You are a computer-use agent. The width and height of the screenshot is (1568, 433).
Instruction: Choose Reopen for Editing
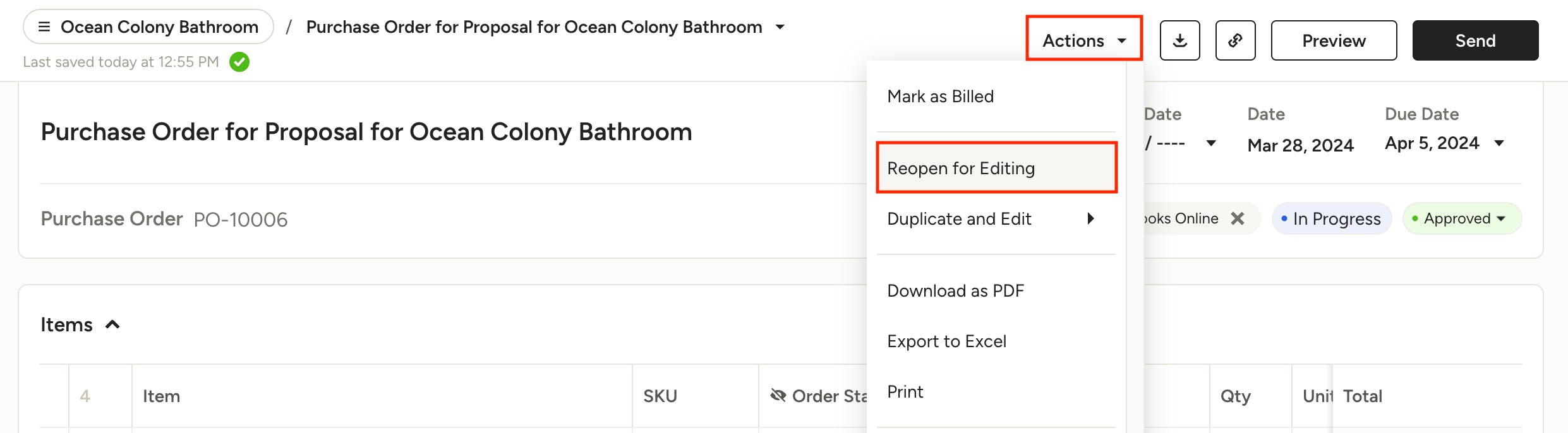click(x=961, y=169)
